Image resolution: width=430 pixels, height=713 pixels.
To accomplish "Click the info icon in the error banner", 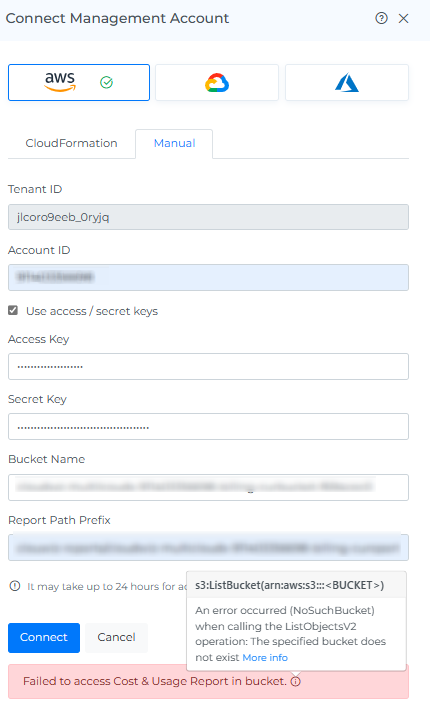I will (x=295, y=681).
